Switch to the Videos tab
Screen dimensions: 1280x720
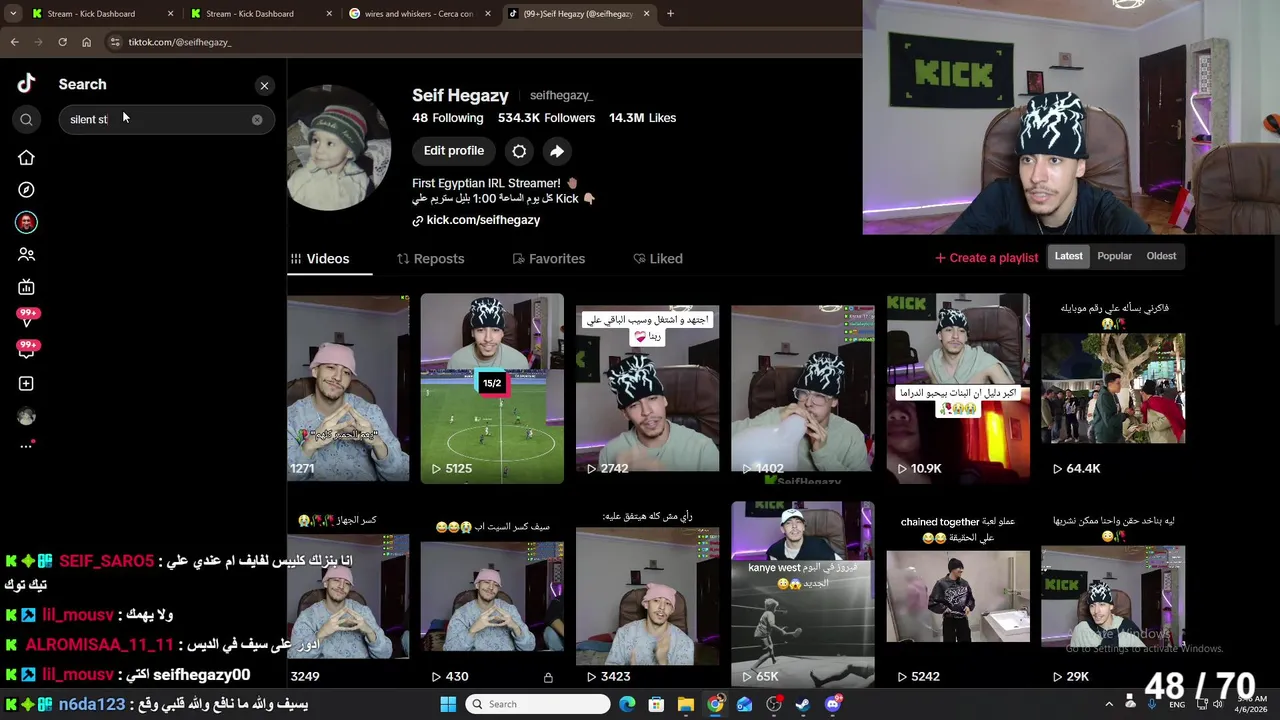point(321,259)
